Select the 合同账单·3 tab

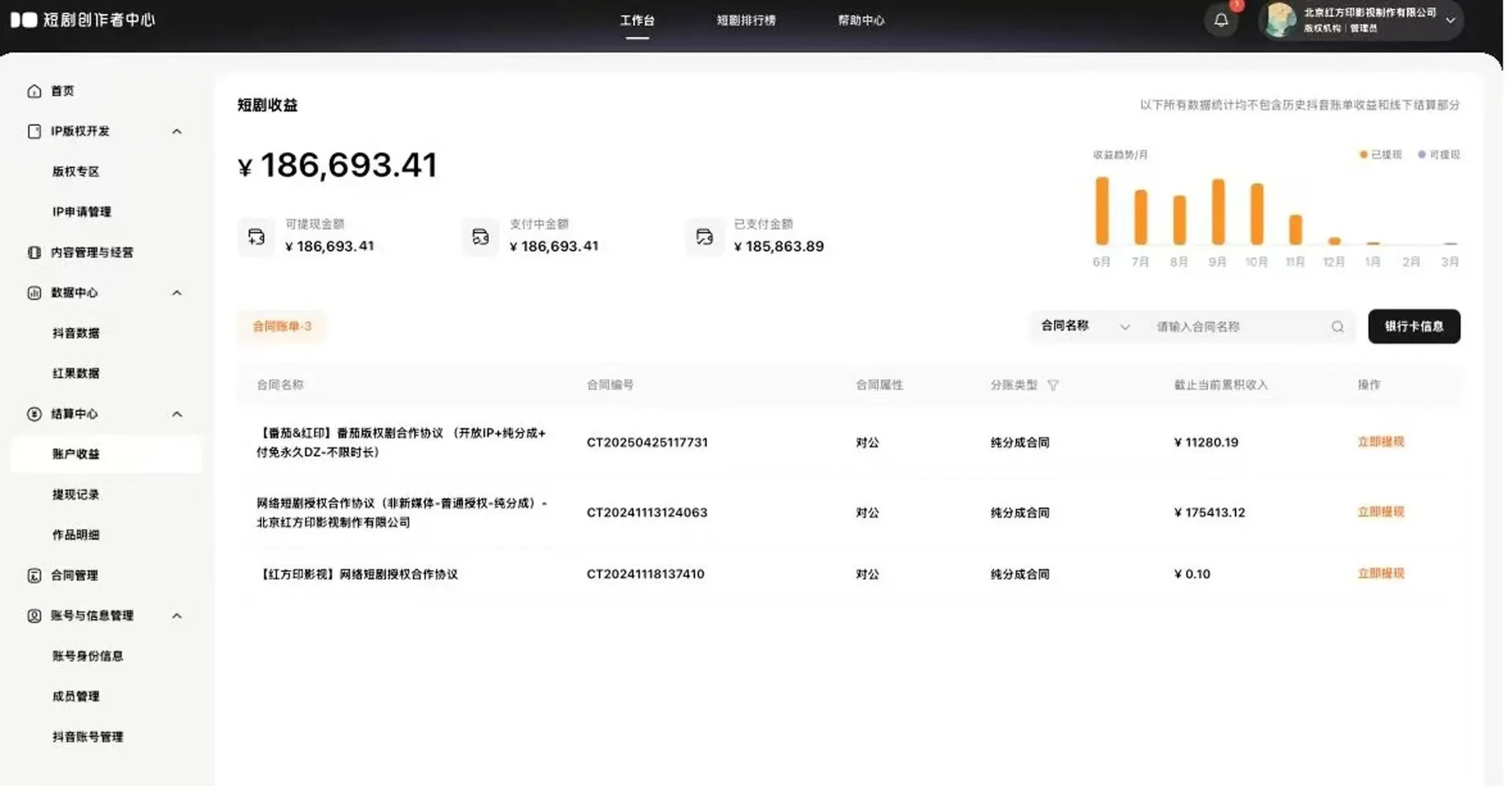[282, 327]
